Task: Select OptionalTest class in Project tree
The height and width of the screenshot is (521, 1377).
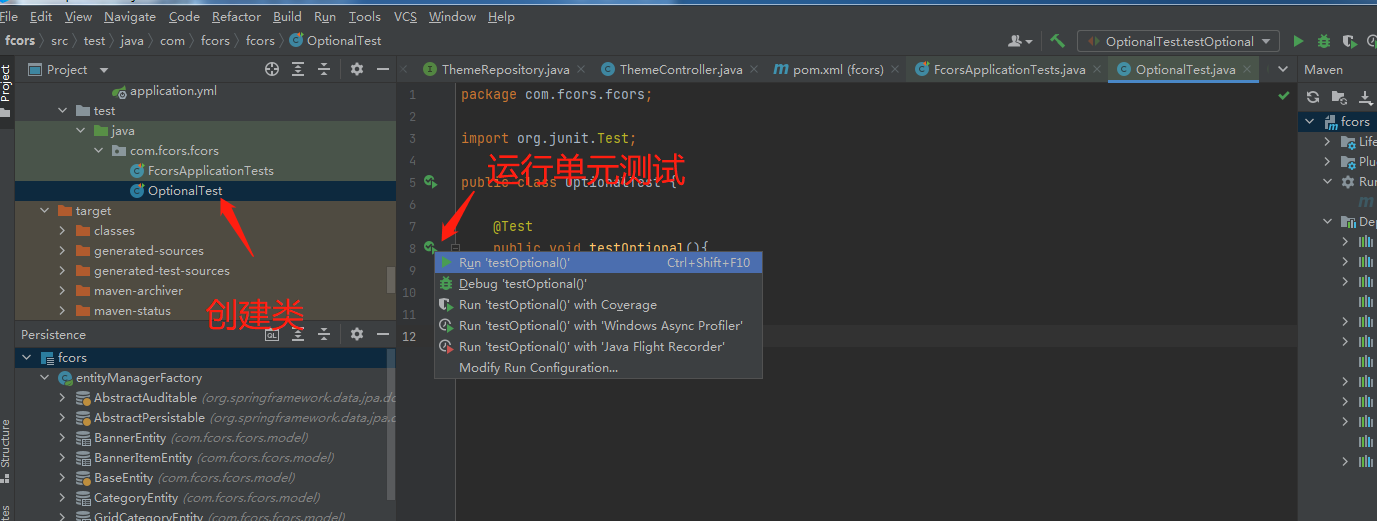Action: click(185, 191)
